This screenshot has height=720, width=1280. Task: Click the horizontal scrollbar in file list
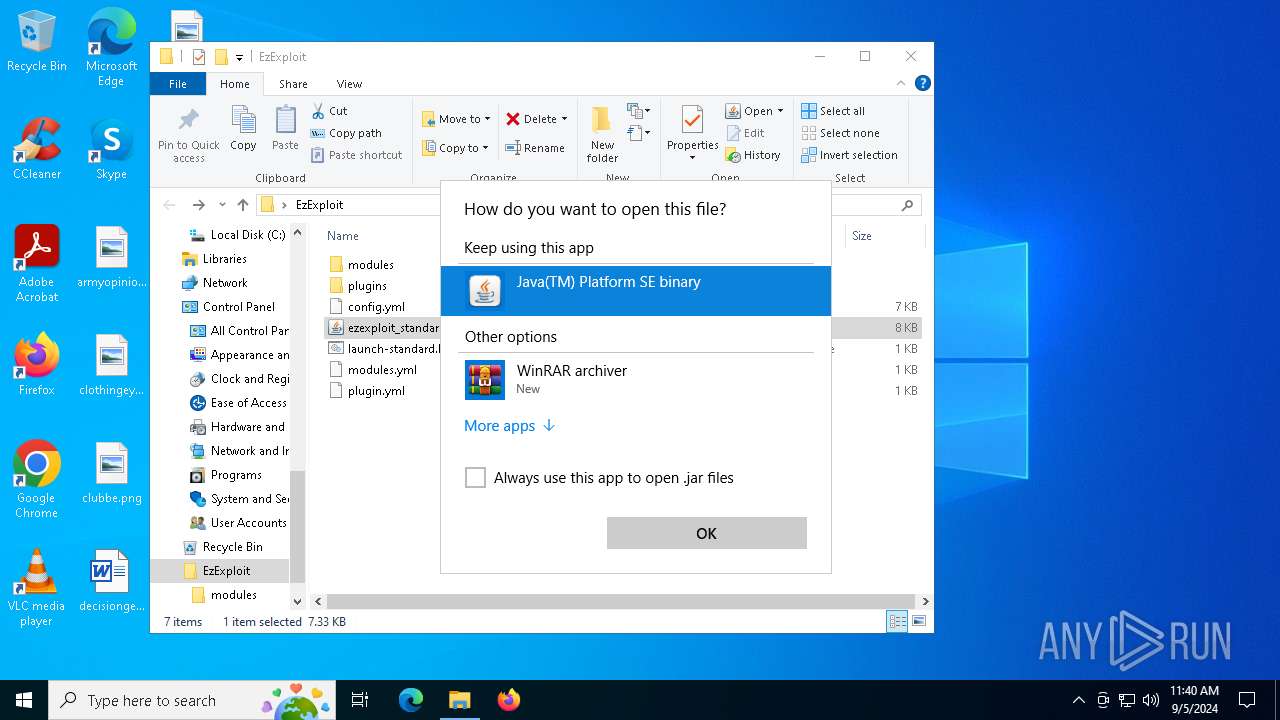620,601
